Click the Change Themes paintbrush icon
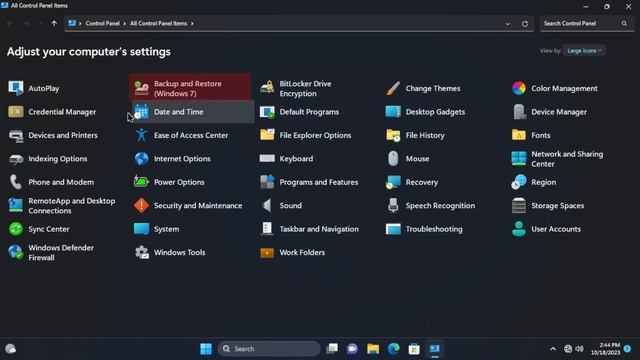Viewport: 640px width, 360px height. coord(393,88)
